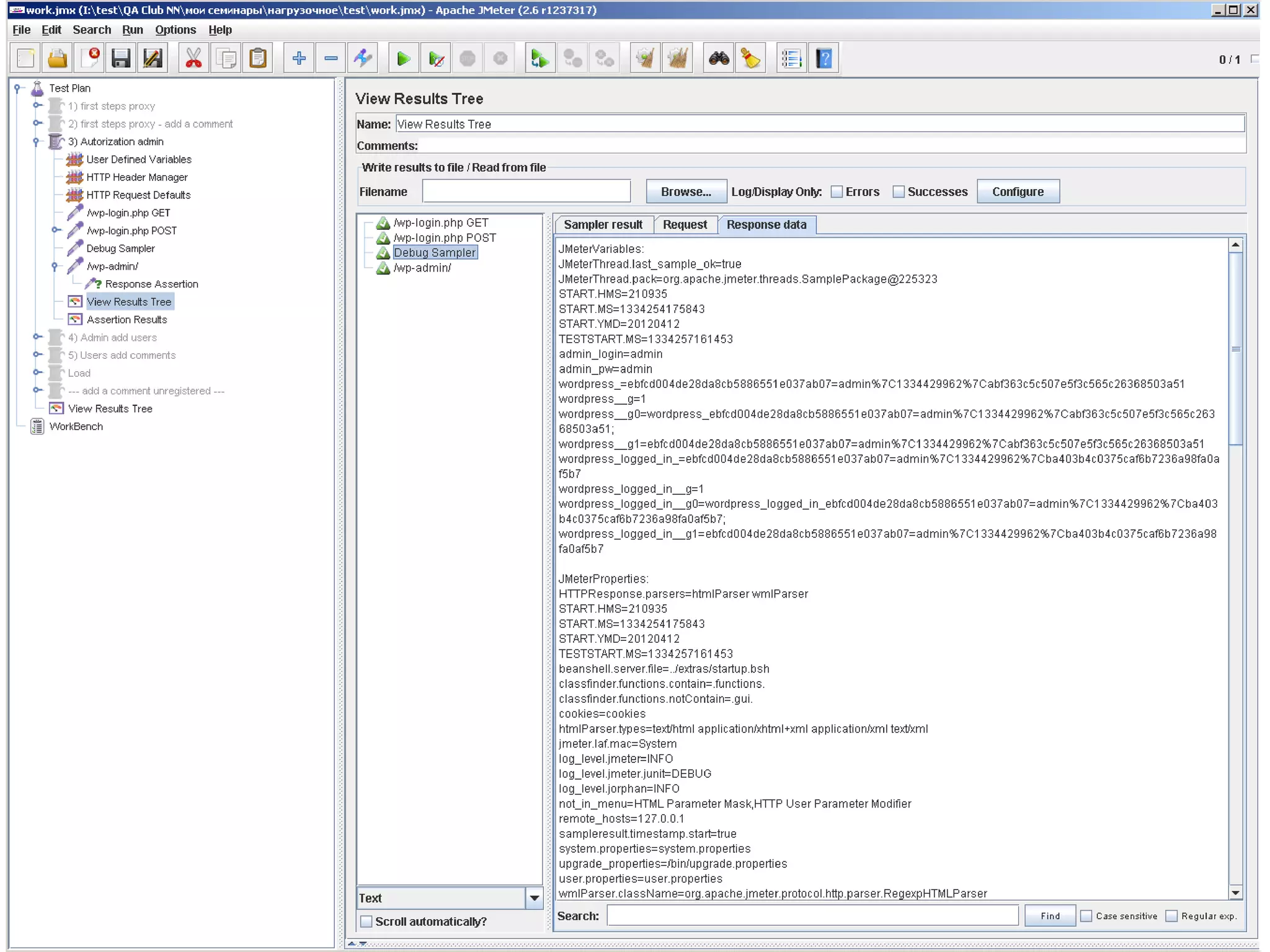The height and width of the screenshot is (952, 1270).
Task: Enable the Errors checkbox
Action: coord(837,192)
